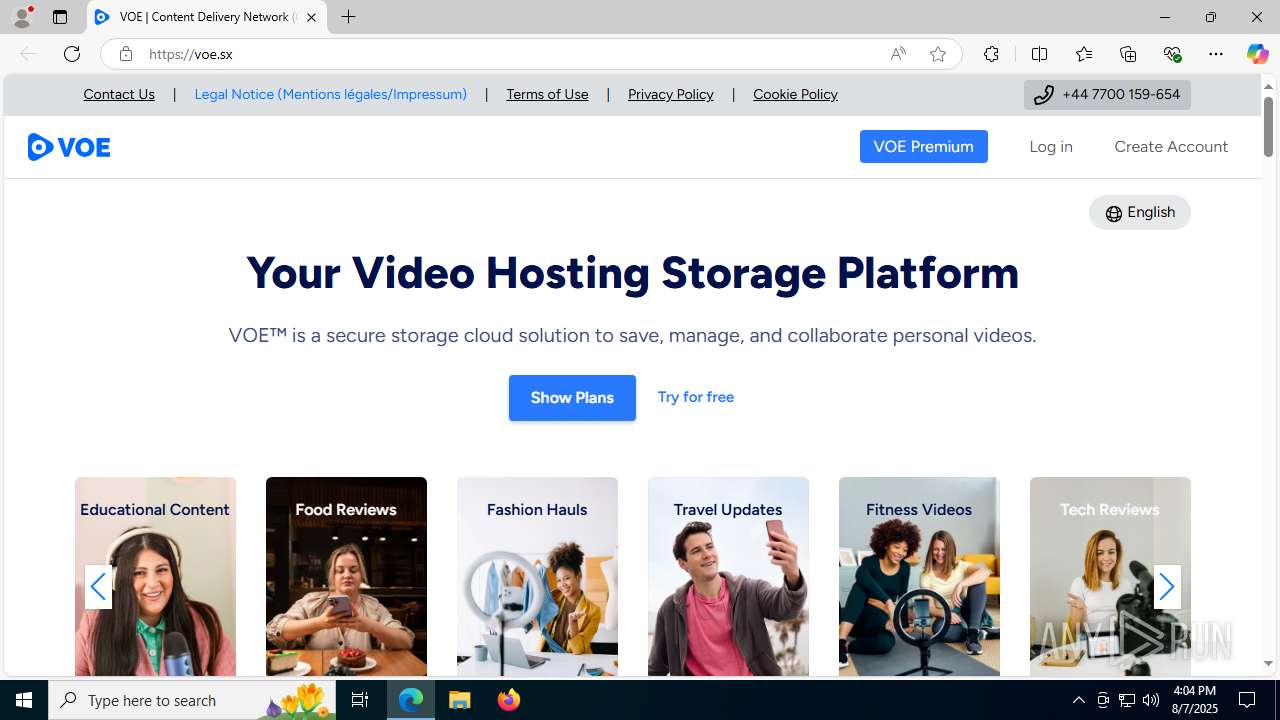Viewport: 1280px width, 720px height.
Task: Click the VOE Premium button
Action: pos(924,146)
